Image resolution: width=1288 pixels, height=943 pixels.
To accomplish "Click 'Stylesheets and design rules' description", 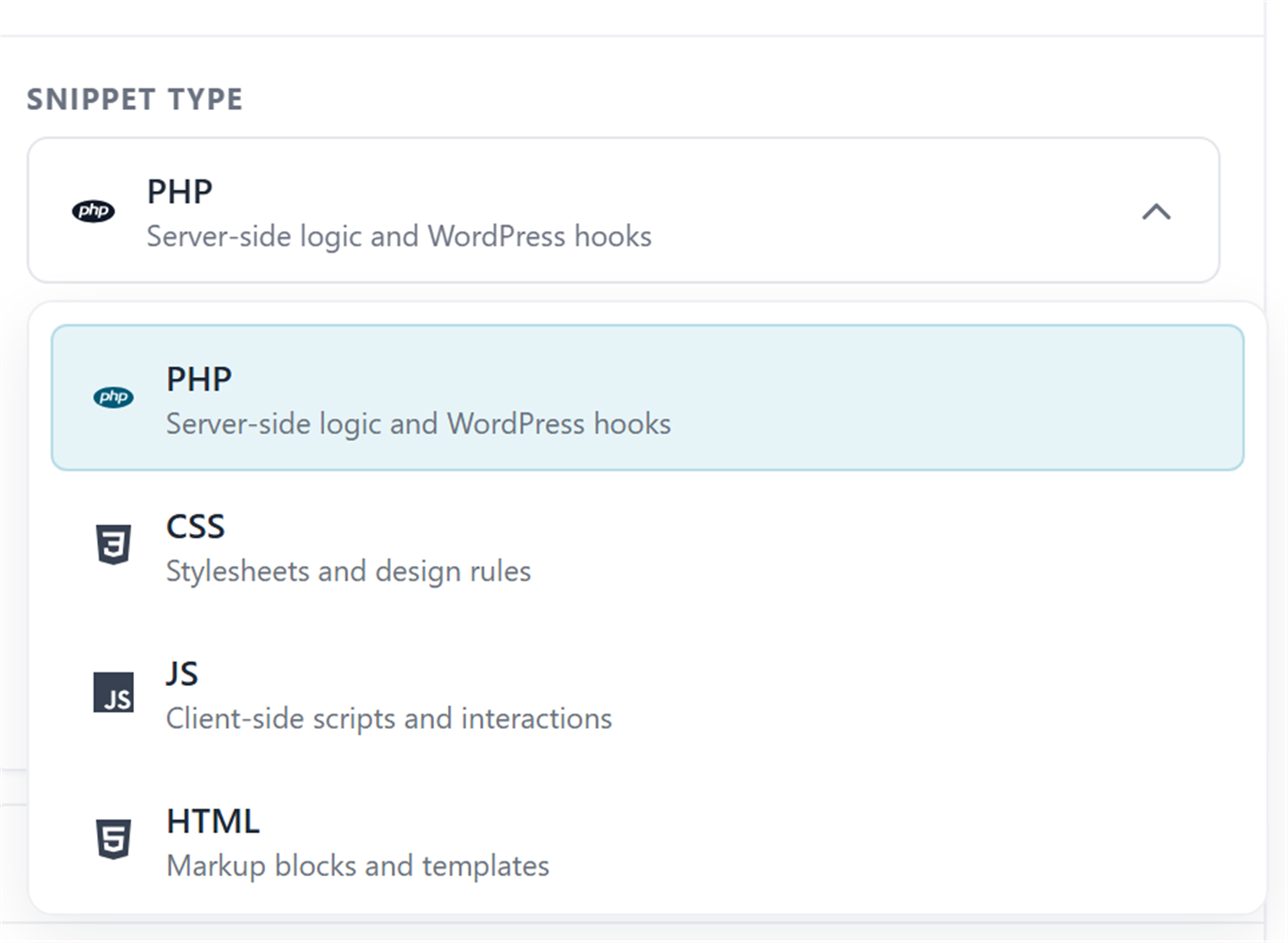I will (x=348, y=571).
